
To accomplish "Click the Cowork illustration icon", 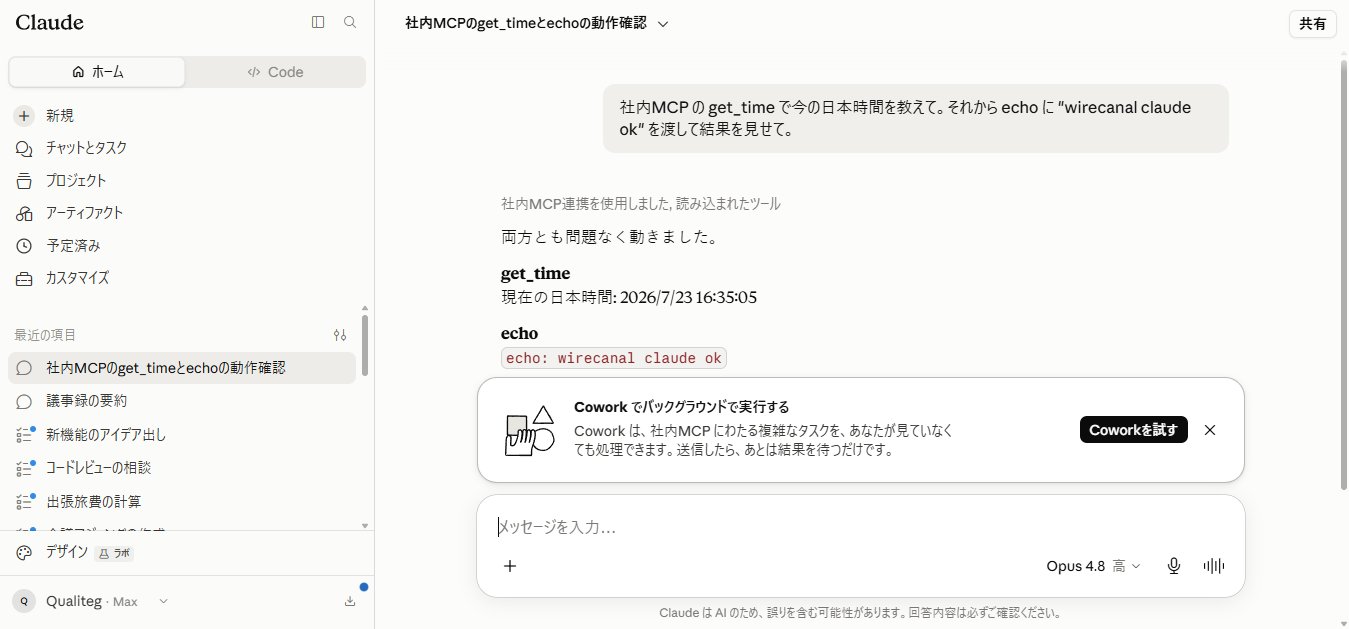I will [x=530, y=431].
